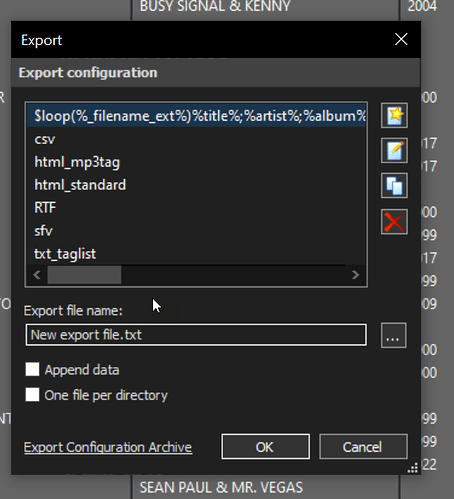Select the txt_taglist configuration
Viewport: 454px width, 499px height.
[x=196, y=254]
